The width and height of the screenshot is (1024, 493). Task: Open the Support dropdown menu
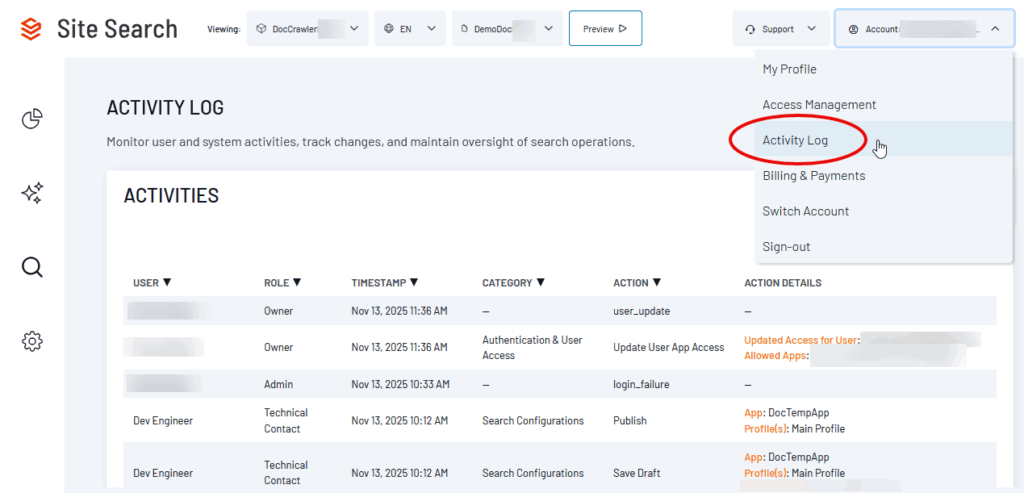pos(781,29)
